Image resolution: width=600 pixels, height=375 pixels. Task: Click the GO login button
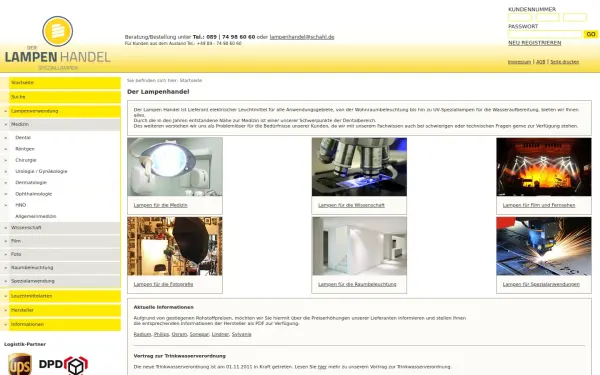pos(591,34)
